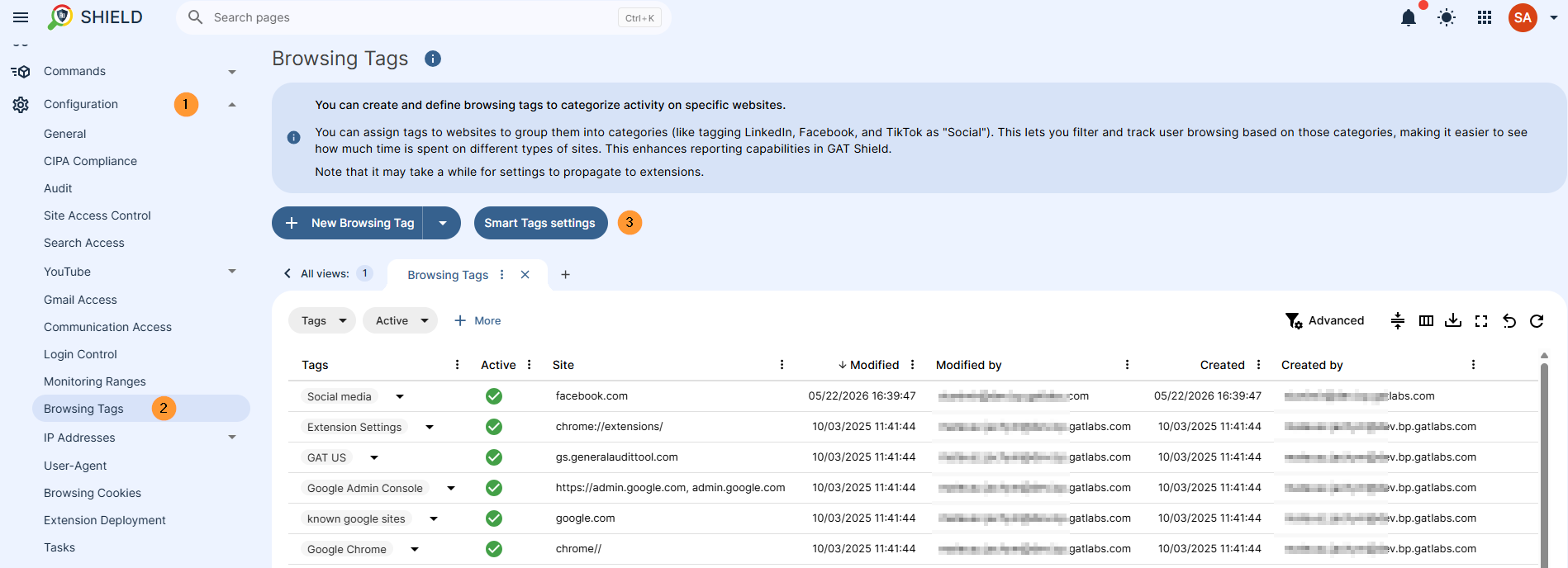The height and width of the screenshot is (568, 1568).
Task: Open Created by column options menu
Action: [1474, 365]
